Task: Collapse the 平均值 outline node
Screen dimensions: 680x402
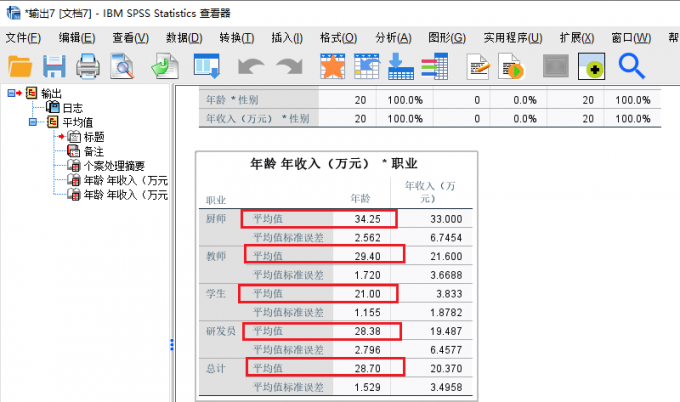Action: [33, 122]
